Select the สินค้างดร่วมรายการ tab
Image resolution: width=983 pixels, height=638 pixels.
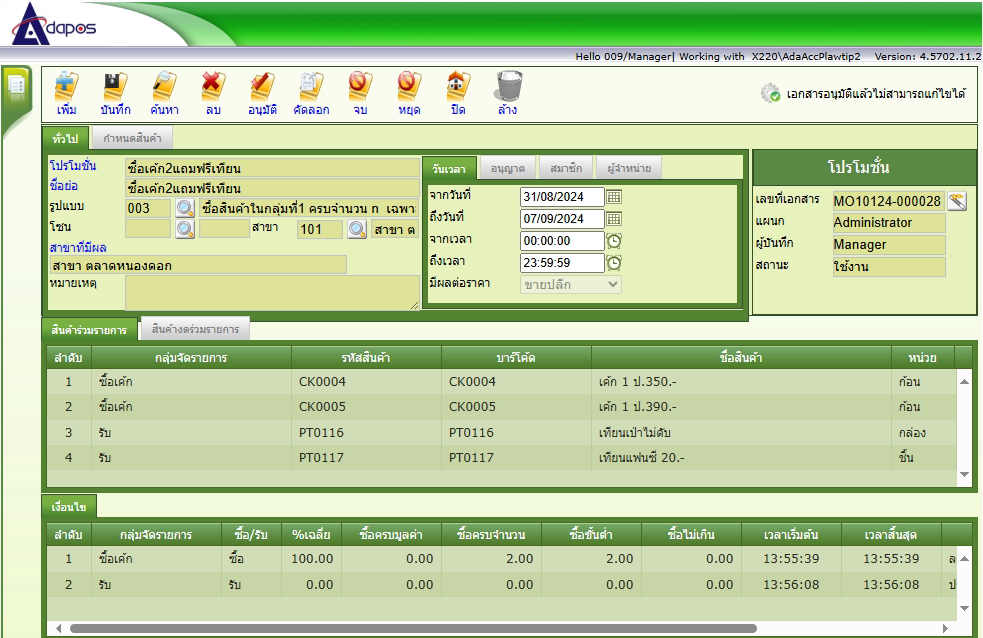(196, 329)
